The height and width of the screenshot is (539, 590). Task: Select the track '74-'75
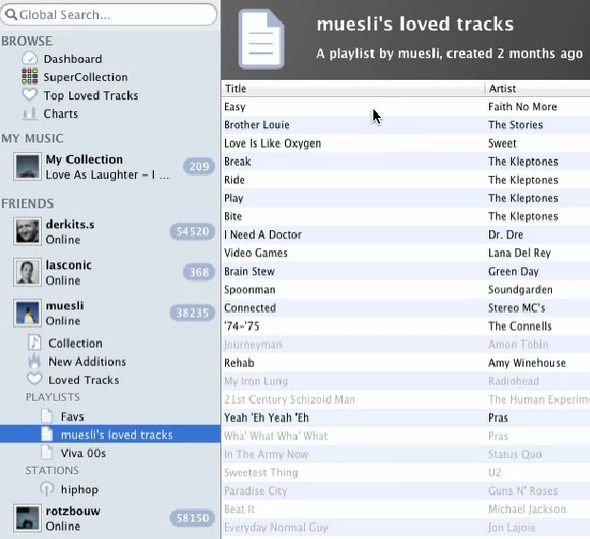(x=242, y=326)
